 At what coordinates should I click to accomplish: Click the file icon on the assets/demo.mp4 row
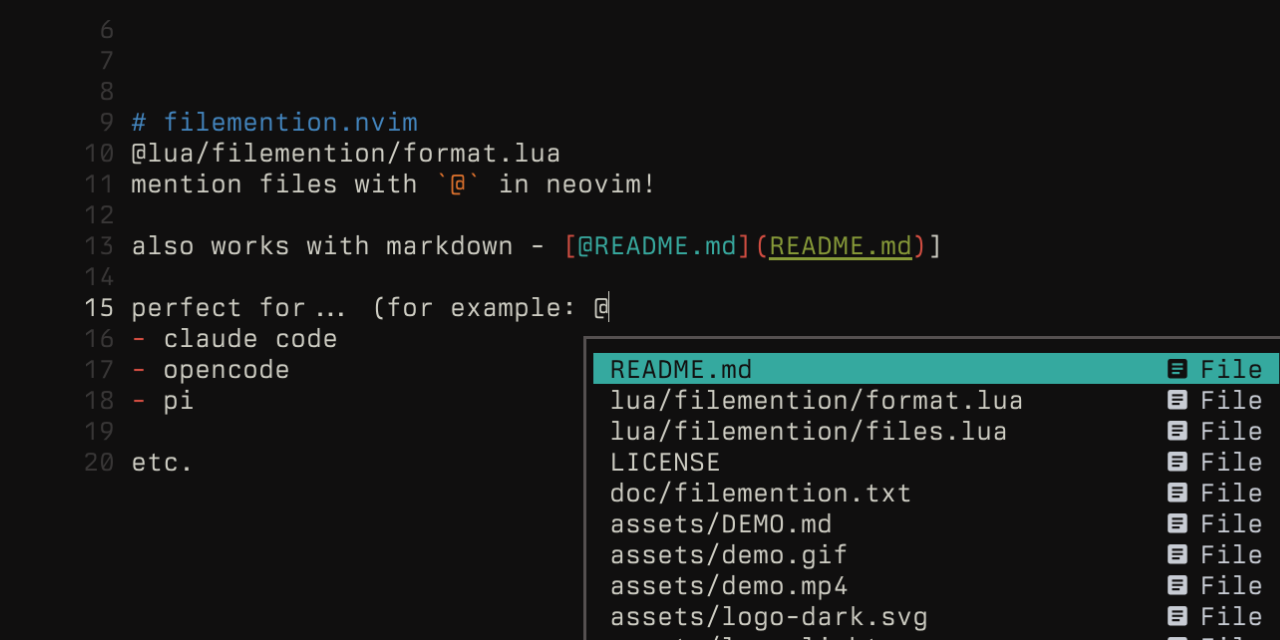tap(1178, 586)
